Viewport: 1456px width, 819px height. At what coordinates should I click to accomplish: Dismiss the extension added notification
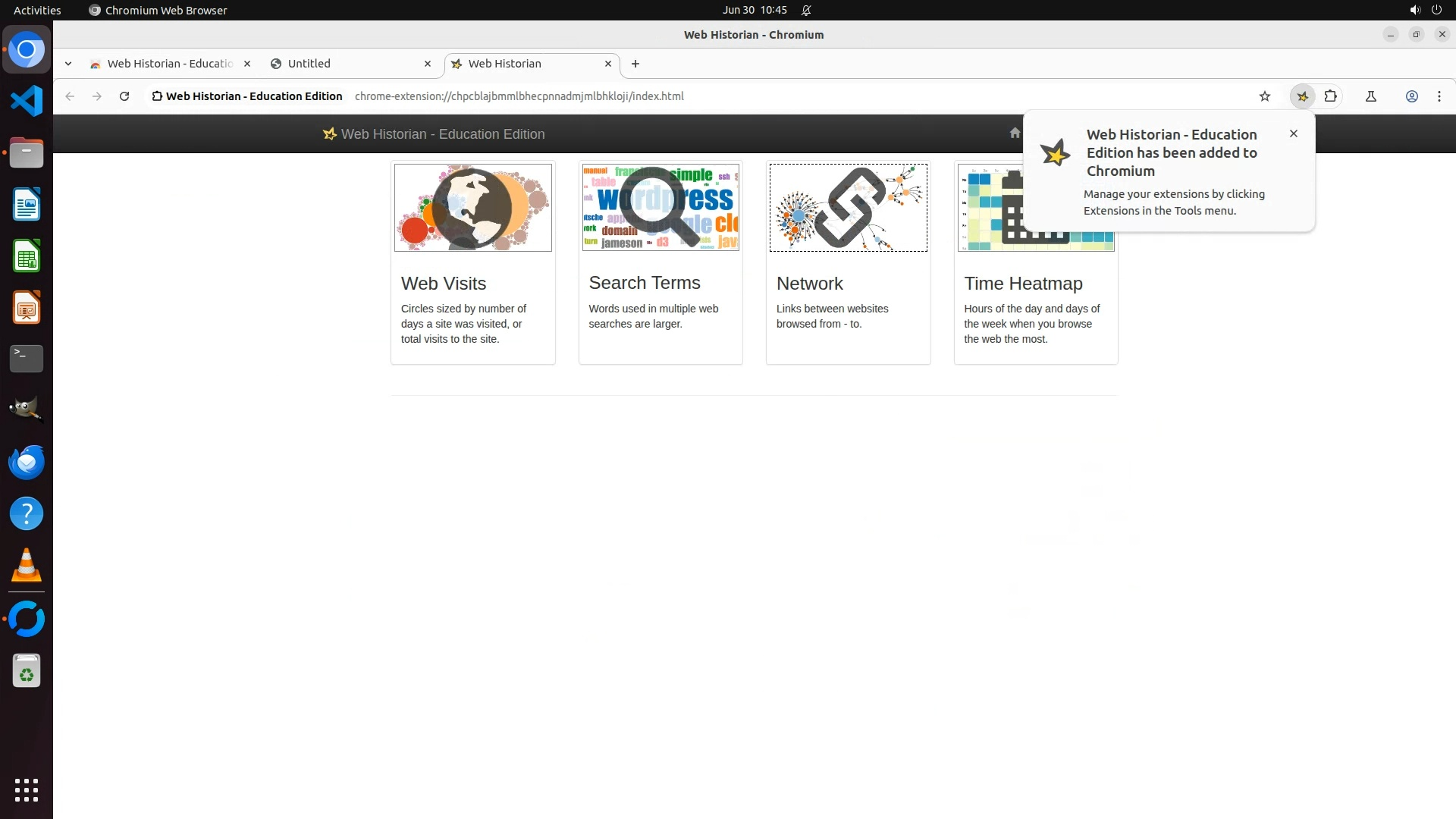pos(1293,133)
